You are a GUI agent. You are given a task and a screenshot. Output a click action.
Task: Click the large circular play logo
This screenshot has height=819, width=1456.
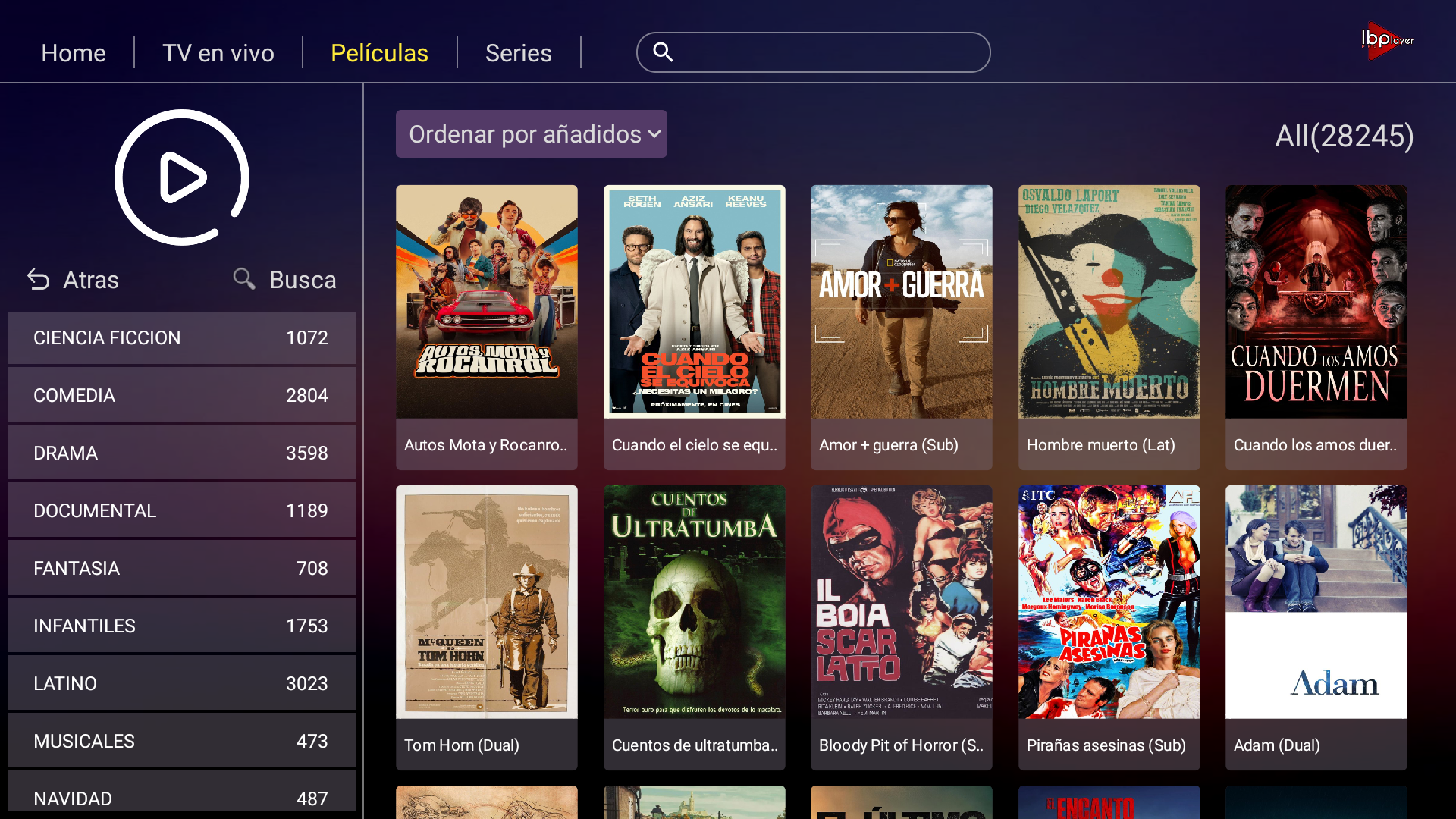[182, 177]
